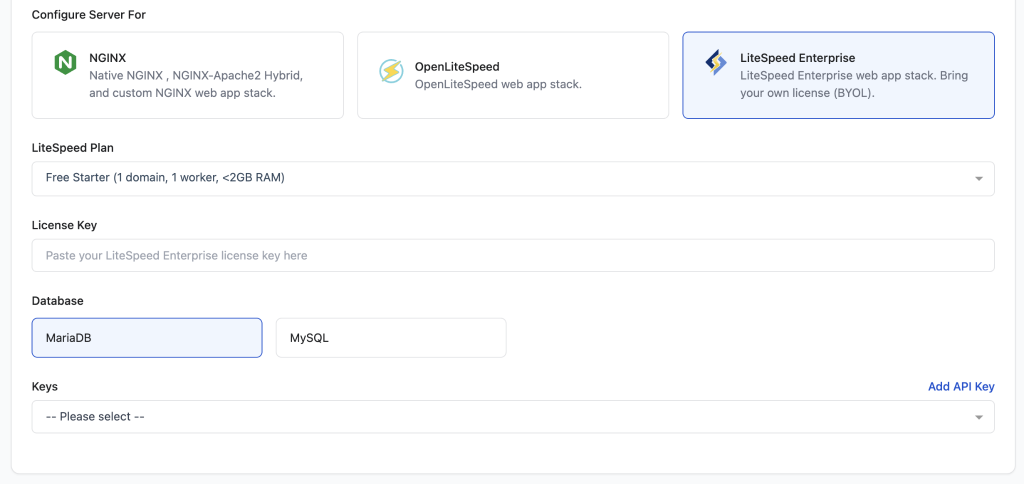The width and height of the screenshot is (1024, 484).
Task: Click the Bring your own license description
Action: 854,84
